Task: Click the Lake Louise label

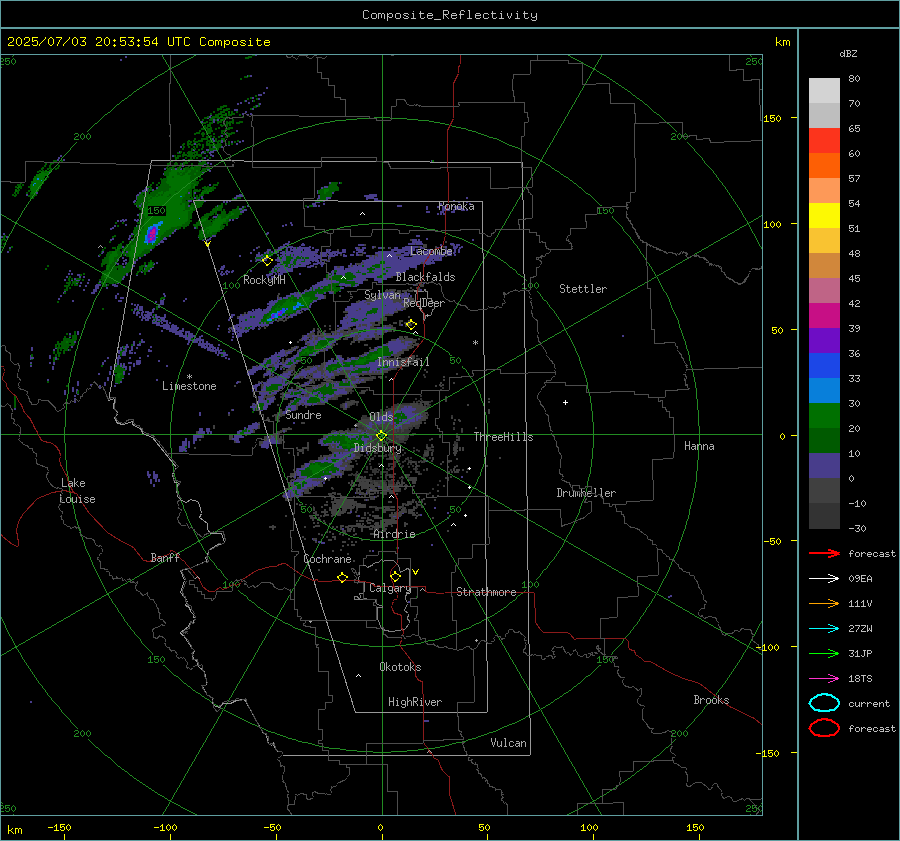Action: click(77, 491)
